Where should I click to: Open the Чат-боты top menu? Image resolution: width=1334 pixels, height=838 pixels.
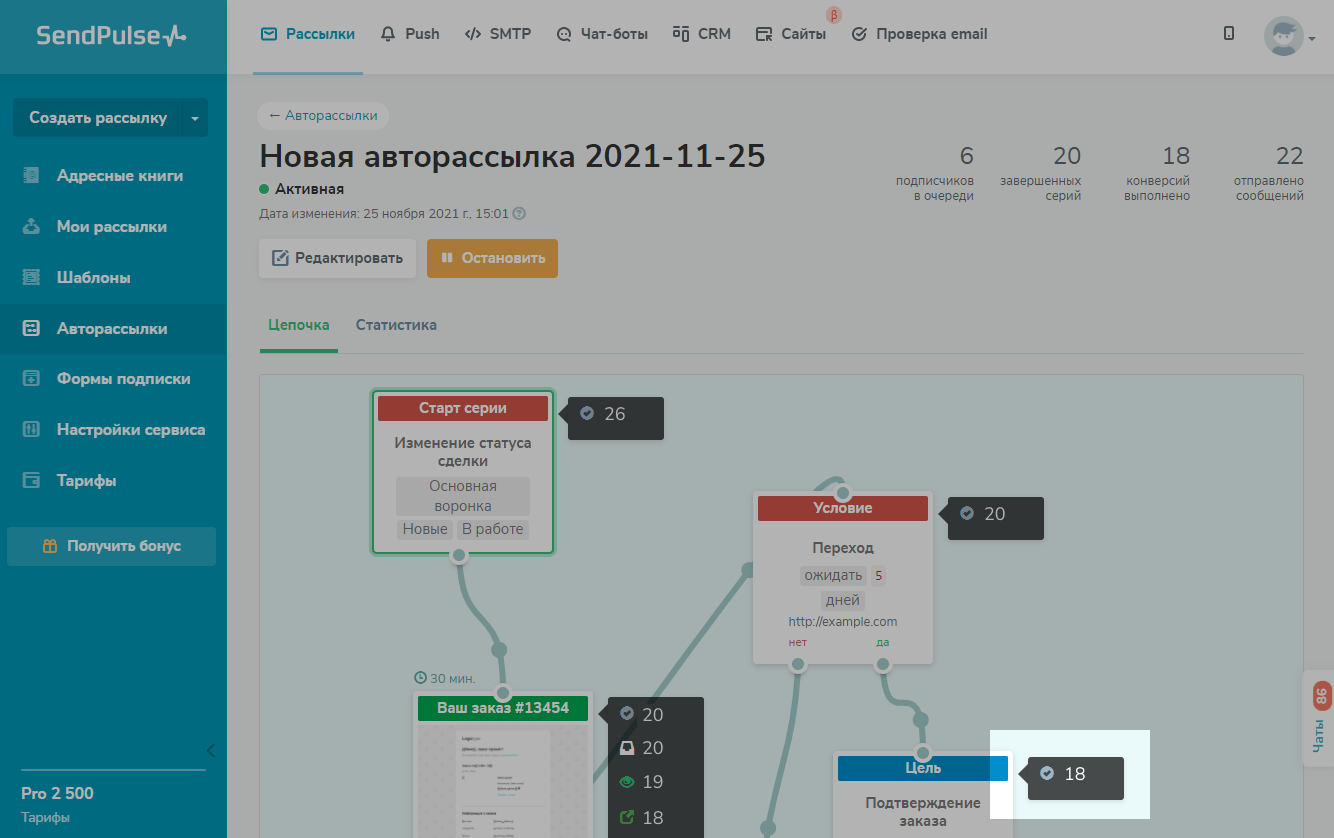click(x=602, y=34)
